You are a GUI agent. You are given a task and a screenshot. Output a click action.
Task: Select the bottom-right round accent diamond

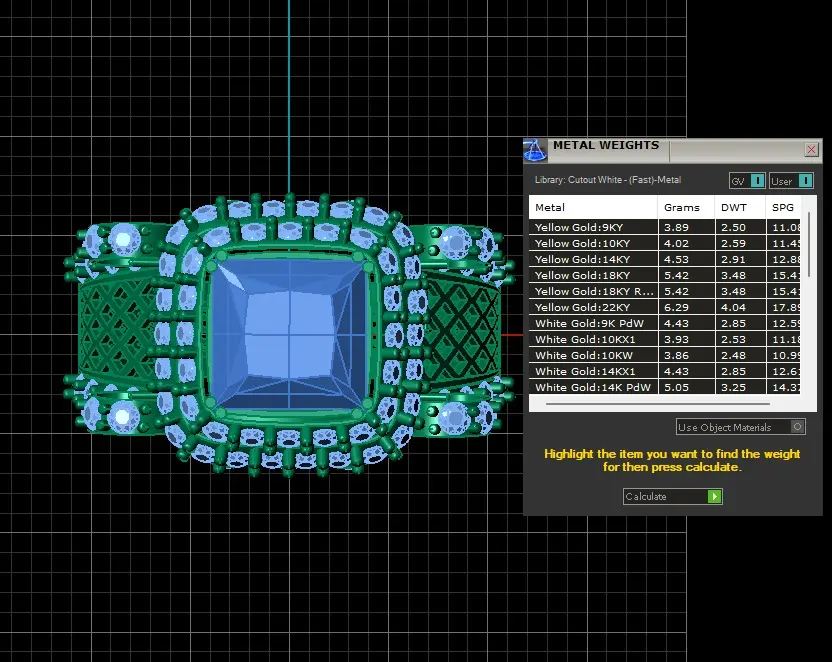point(454,417)
